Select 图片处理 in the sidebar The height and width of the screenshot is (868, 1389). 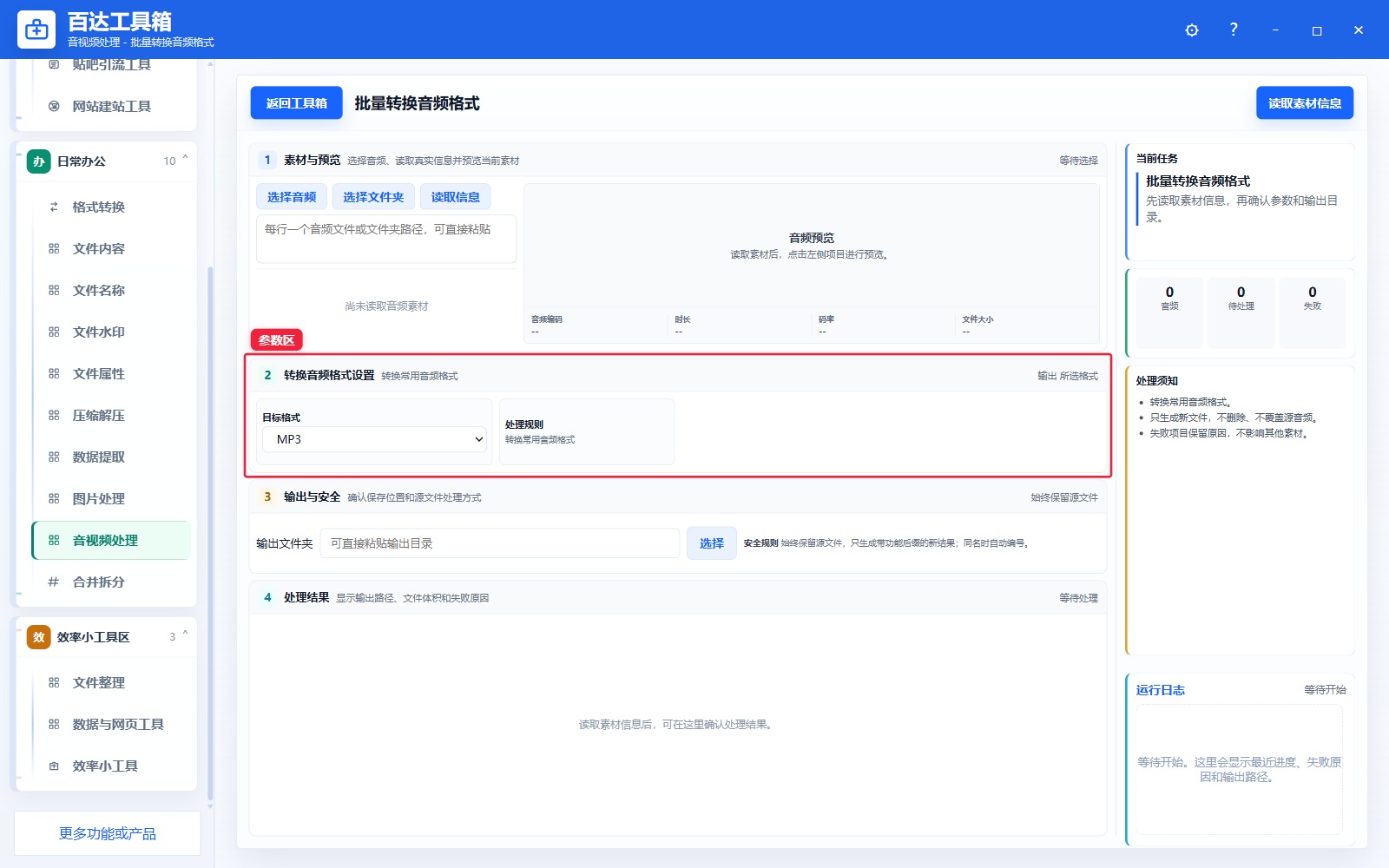click(111, 498)
